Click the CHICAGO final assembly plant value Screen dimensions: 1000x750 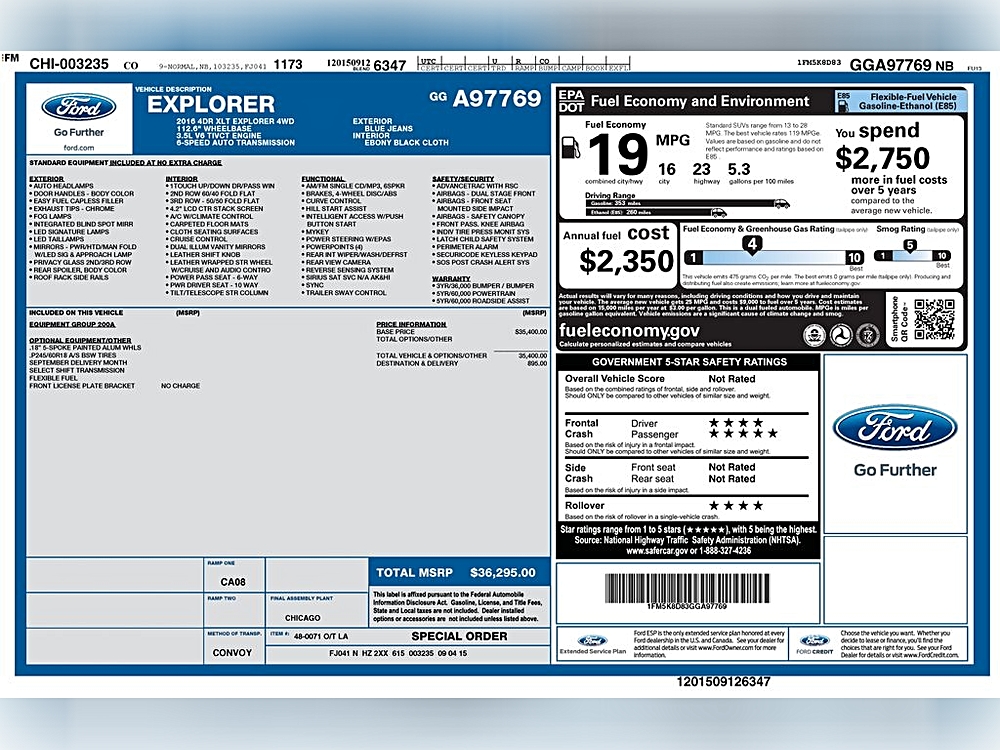click(302, 618)
